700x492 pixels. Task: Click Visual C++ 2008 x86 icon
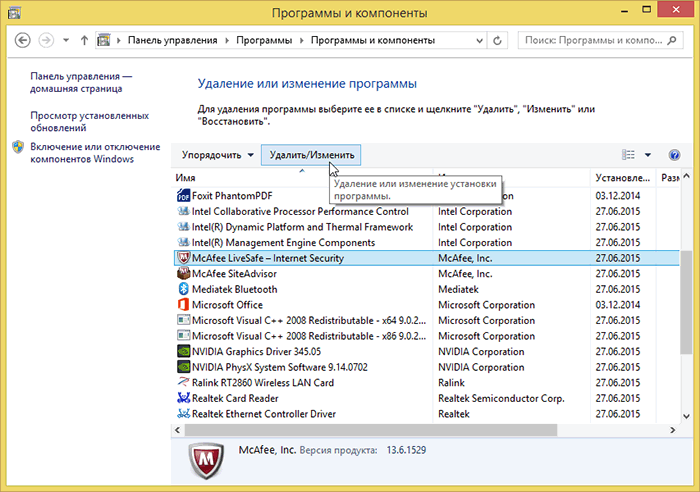tap(183, 336)
